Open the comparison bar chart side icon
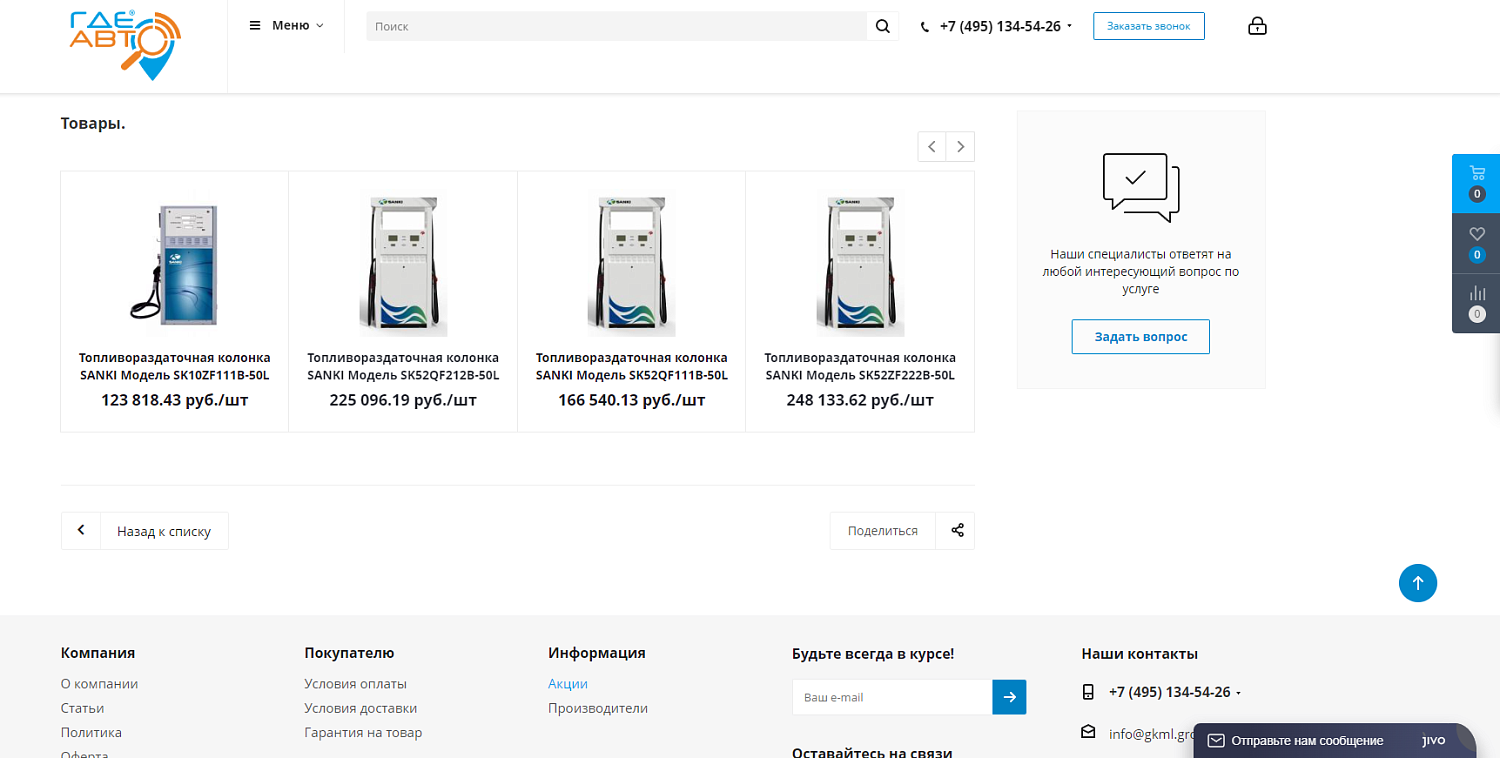The height and width of the screenshot is (758, 1500). [x=1476, y=303]
